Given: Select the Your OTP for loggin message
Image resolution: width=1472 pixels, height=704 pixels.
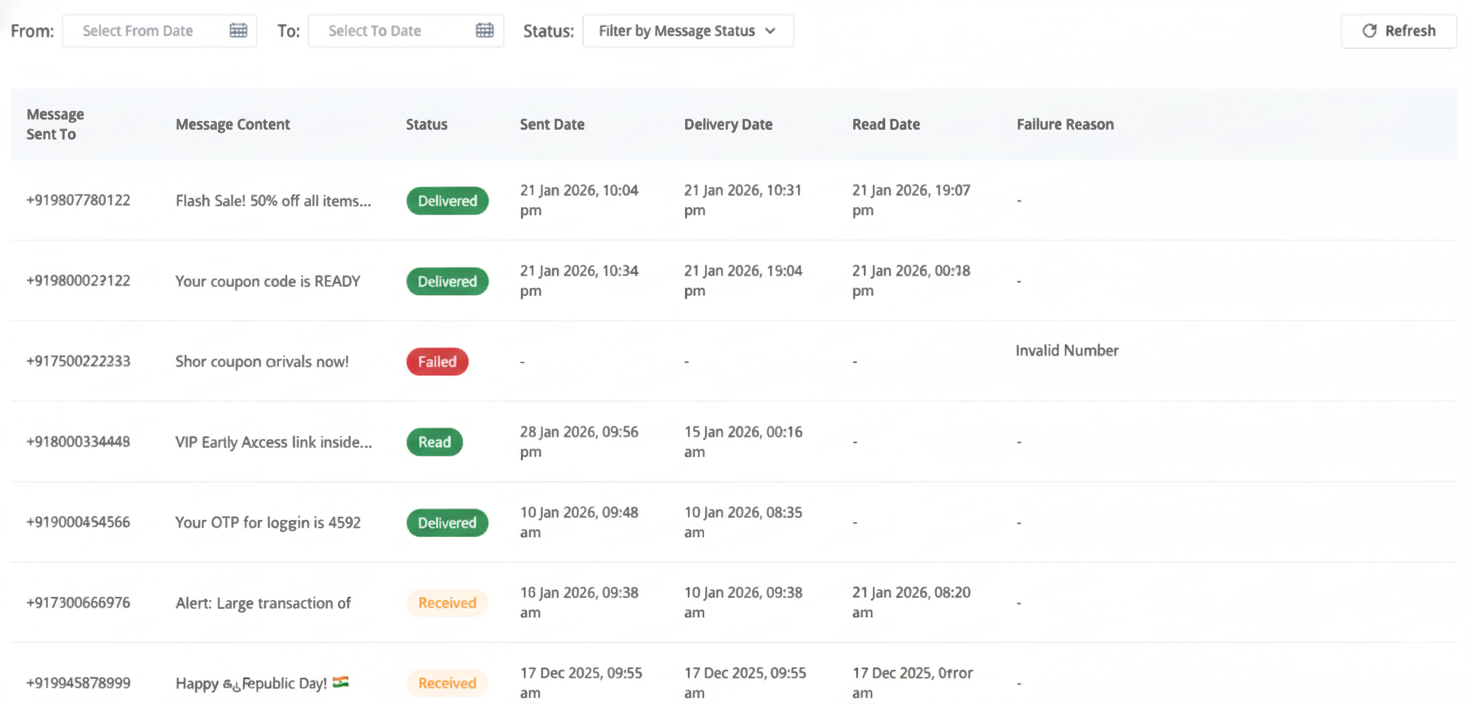Looking at the screenshot, I should click(268, 523).
